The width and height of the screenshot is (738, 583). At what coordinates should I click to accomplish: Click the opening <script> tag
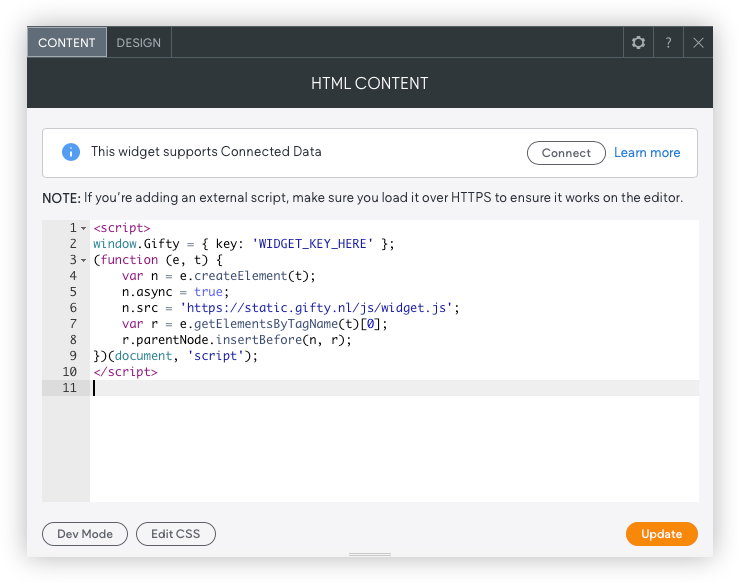pyautogui.click(x=121, y=228)
